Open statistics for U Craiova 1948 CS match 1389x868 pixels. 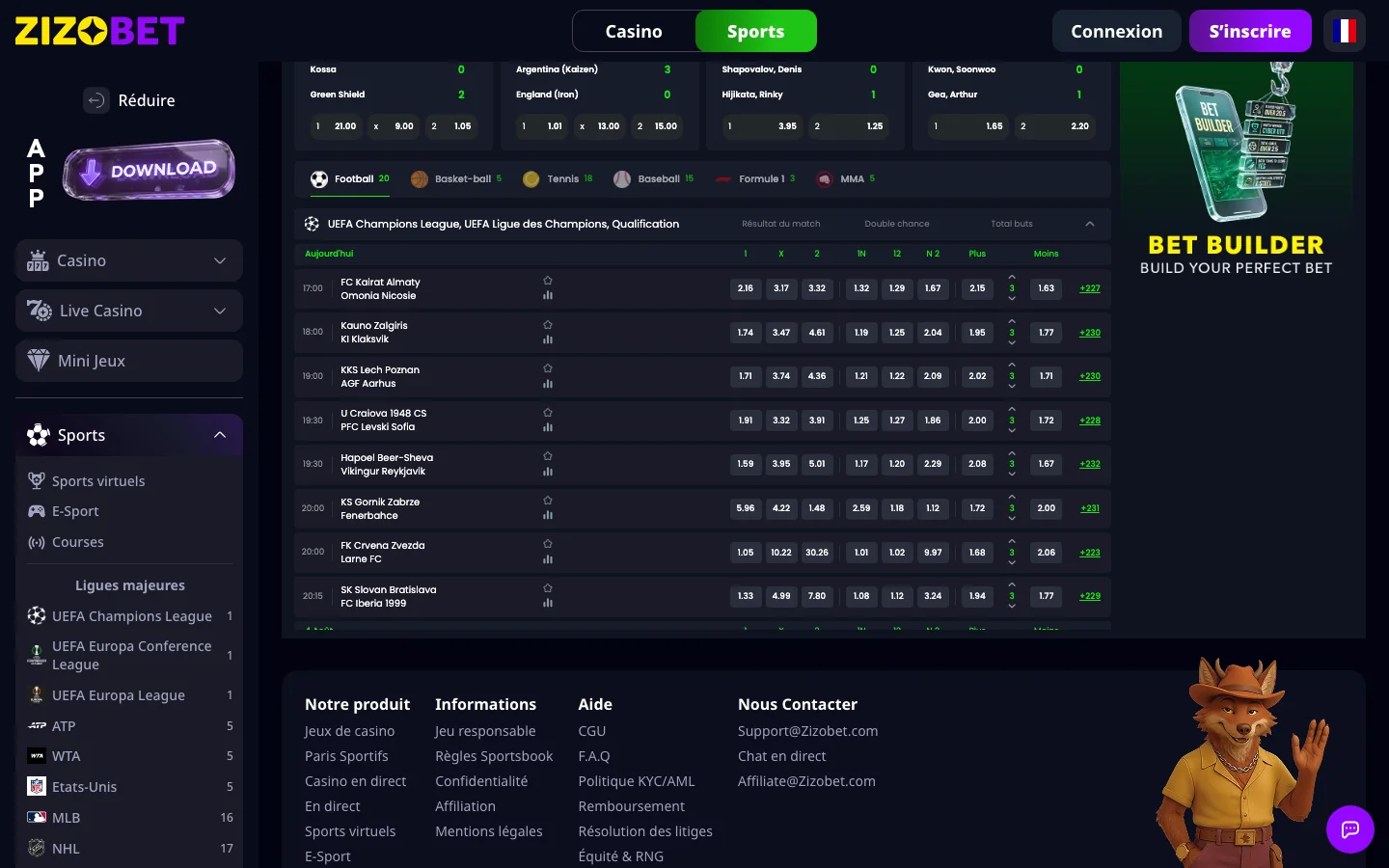pos(548,427)
